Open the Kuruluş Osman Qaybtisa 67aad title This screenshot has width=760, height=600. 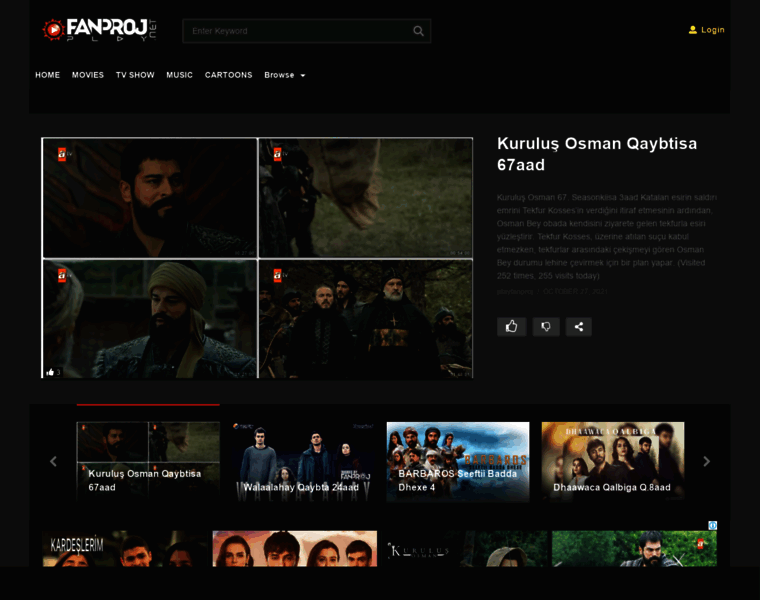[x=597, y=154]
